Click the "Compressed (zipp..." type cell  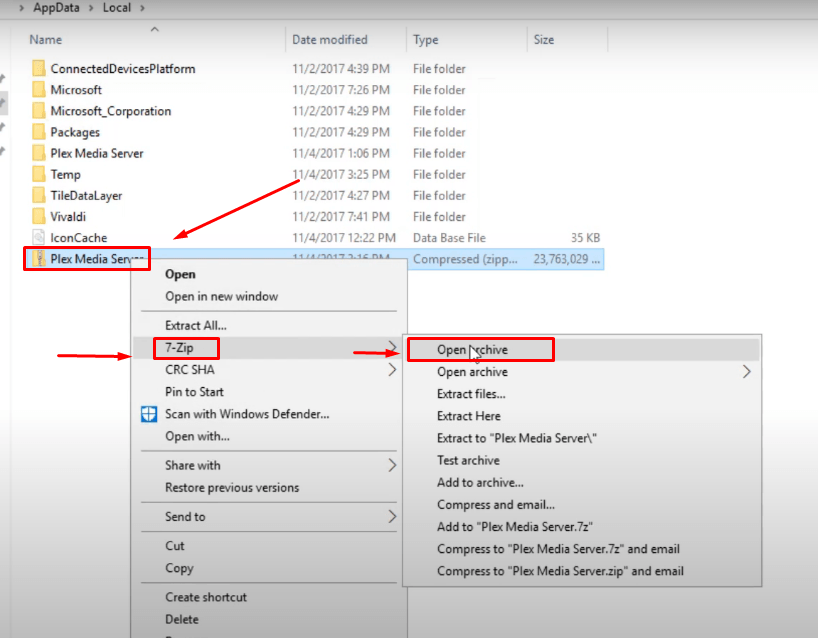465,259
